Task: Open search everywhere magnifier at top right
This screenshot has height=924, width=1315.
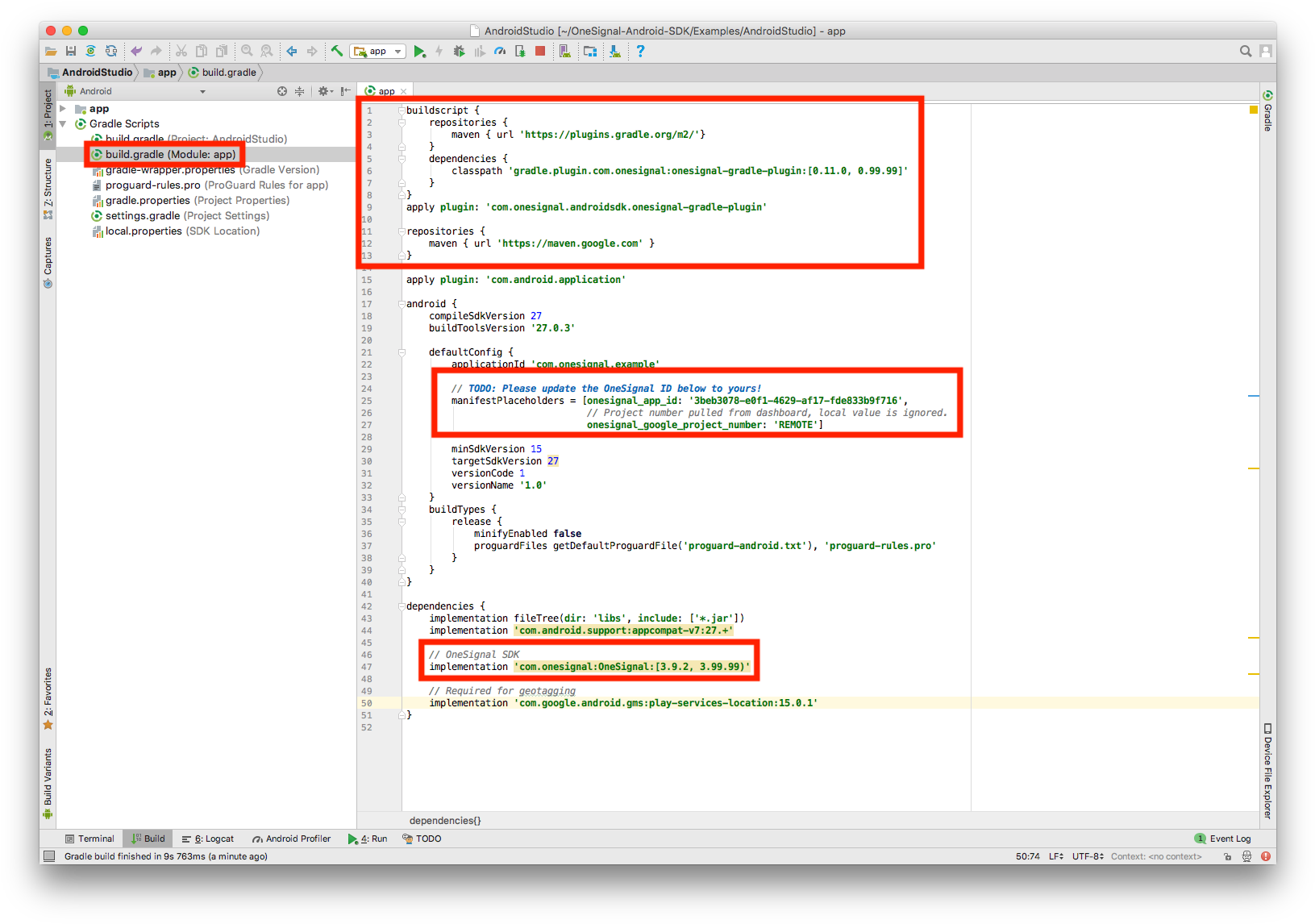Action: pos(1245,52)
